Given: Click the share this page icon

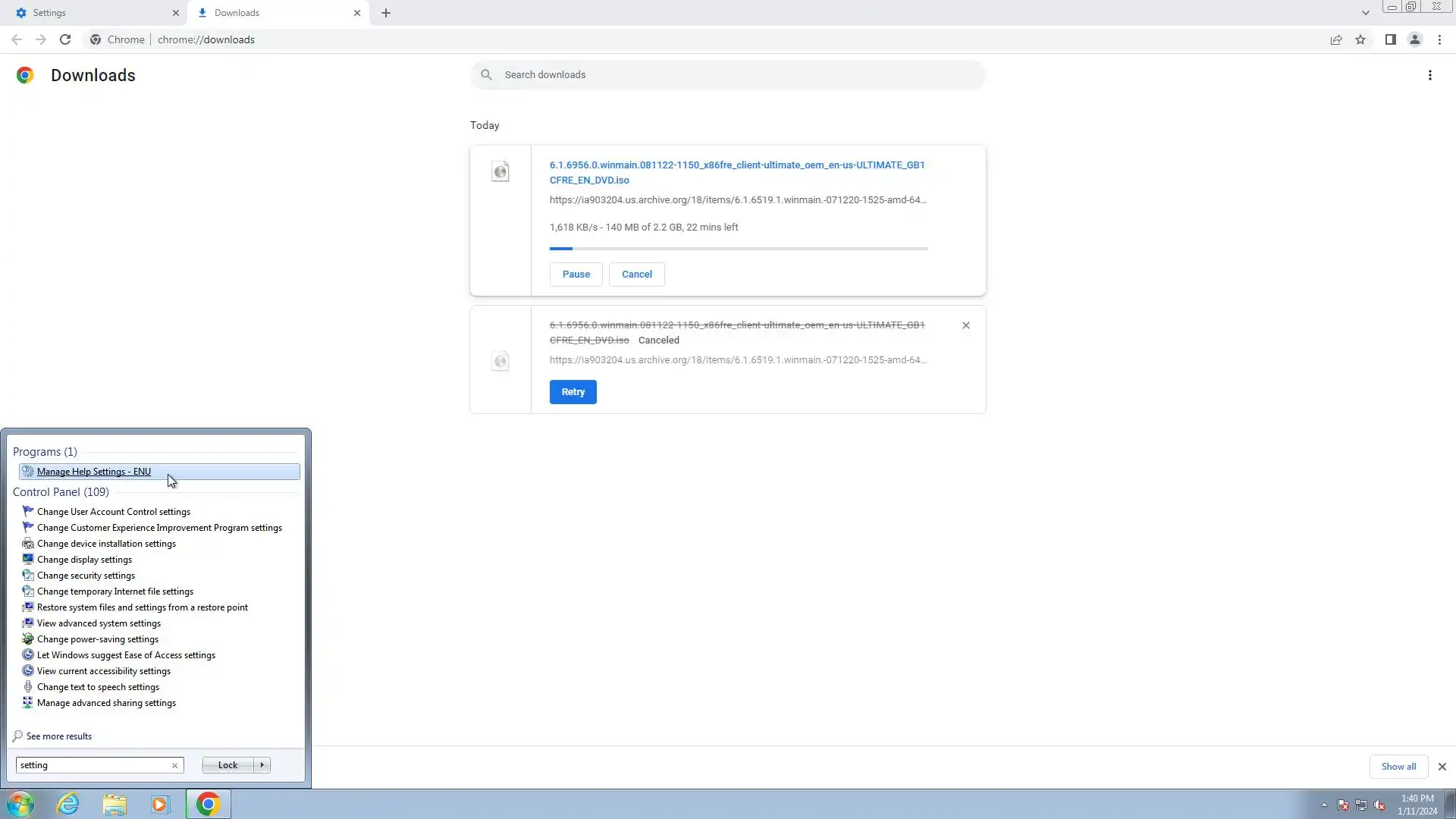Looking at the screenshot, I should 1336,39.
